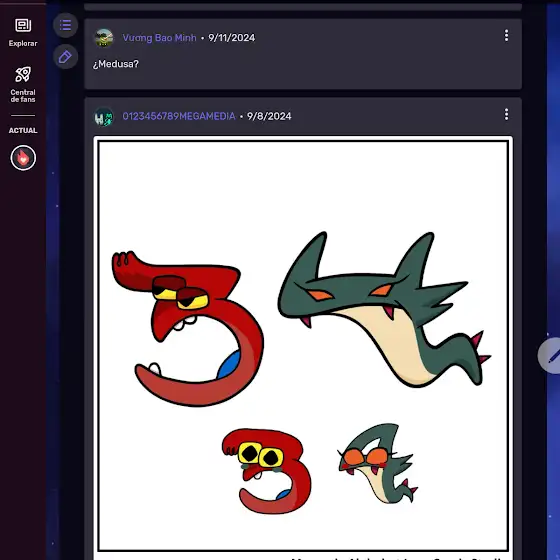Open the Explorar navigation icon
Image resolution: width=560 pixels, height=560 pixels.
(x=23, y=25)
